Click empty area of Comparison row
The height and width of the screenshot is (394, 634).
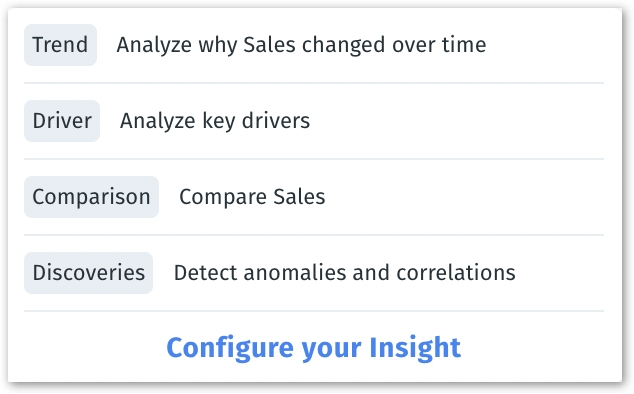tap(465, 197)
